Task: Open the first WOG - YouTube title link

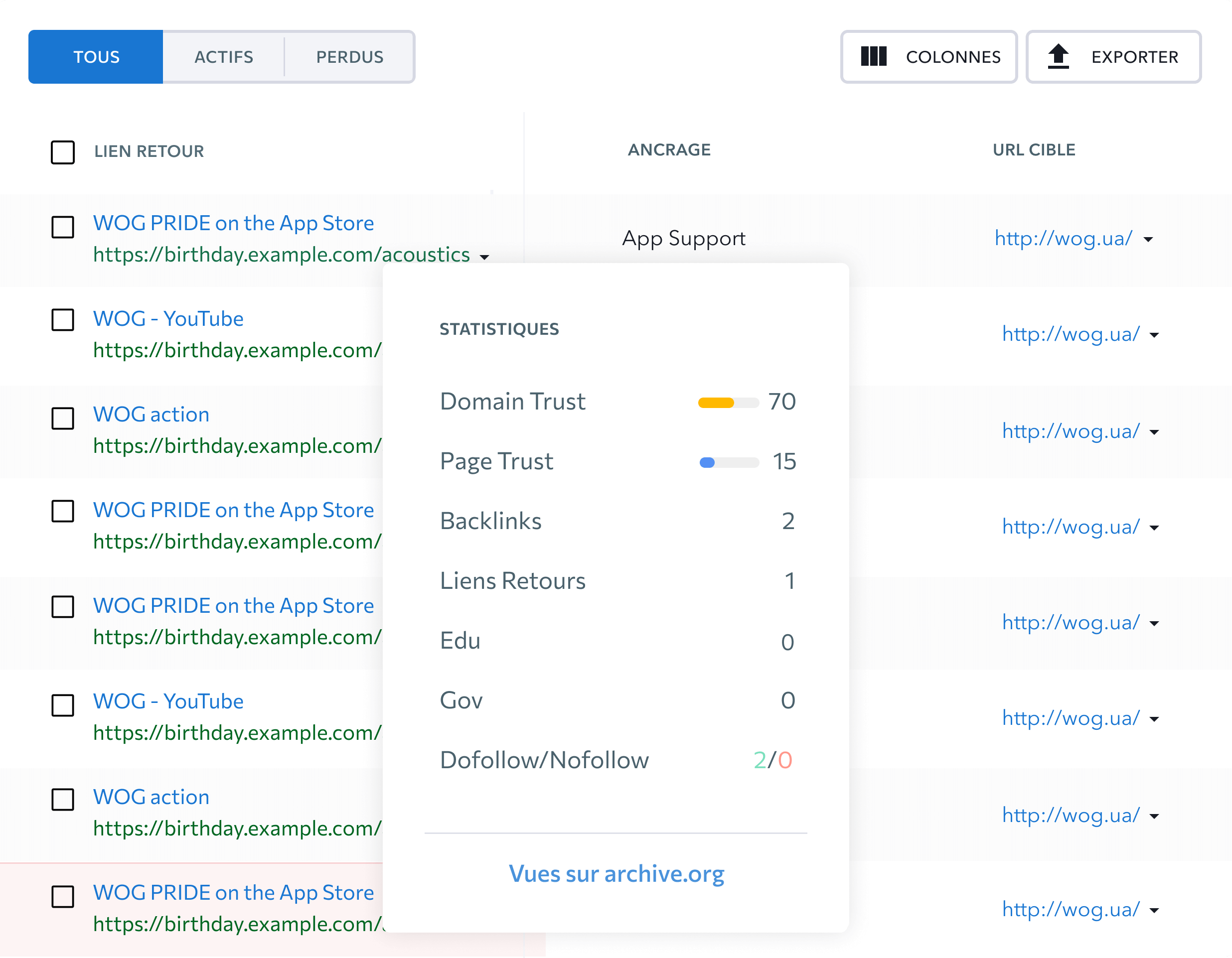Action: coord(168,318)
